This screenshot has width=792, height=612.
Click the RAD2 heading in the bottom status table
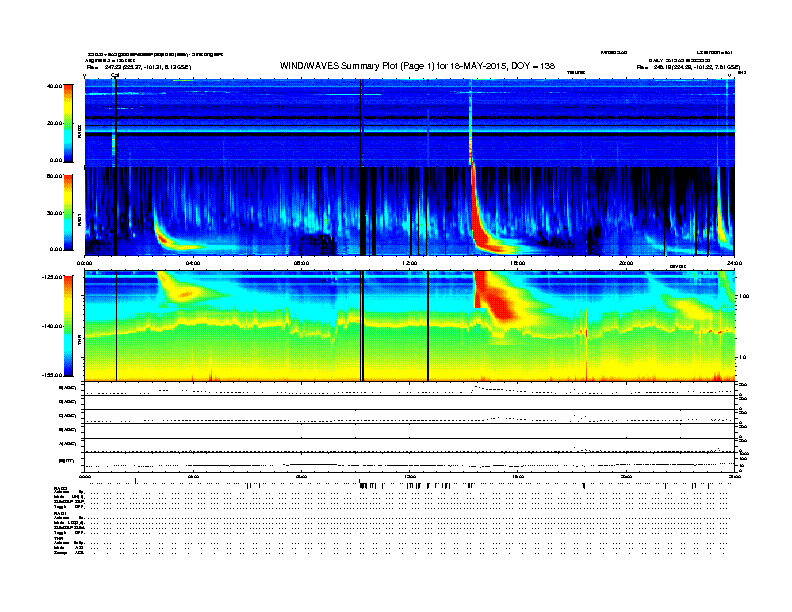tap(61, 489)
